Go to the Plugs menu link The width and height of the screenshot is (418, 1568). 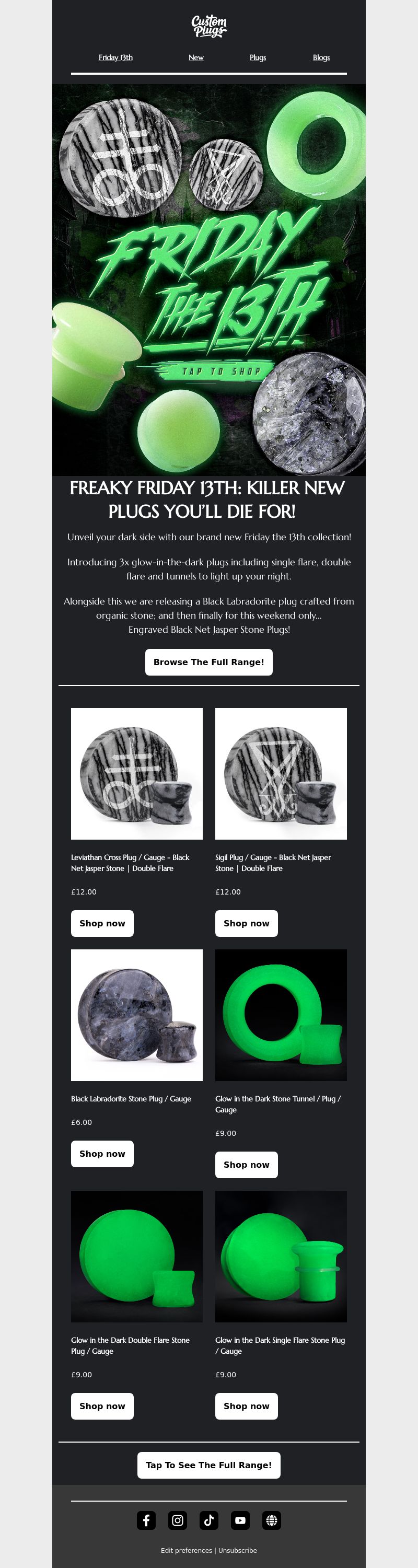coord(258,58)
